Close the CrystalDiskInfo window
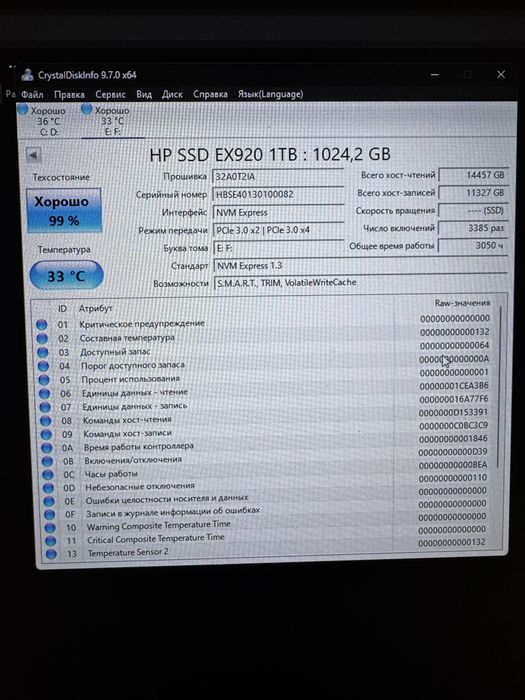 pos(501,75)
